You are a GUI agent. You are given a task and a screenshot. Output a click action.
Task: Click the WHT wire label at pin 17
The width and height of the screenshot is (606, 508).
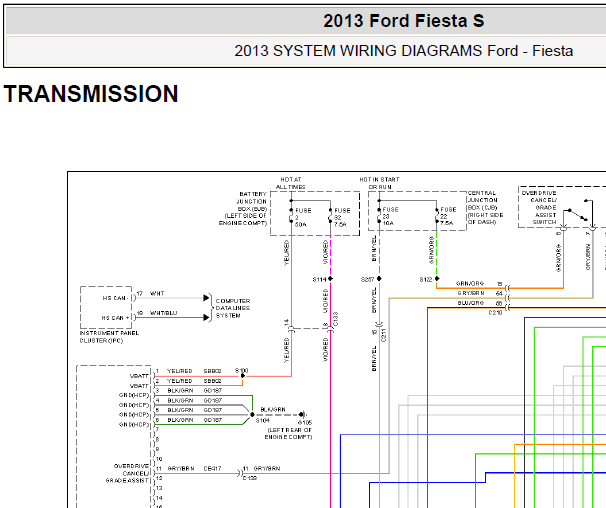157,293
